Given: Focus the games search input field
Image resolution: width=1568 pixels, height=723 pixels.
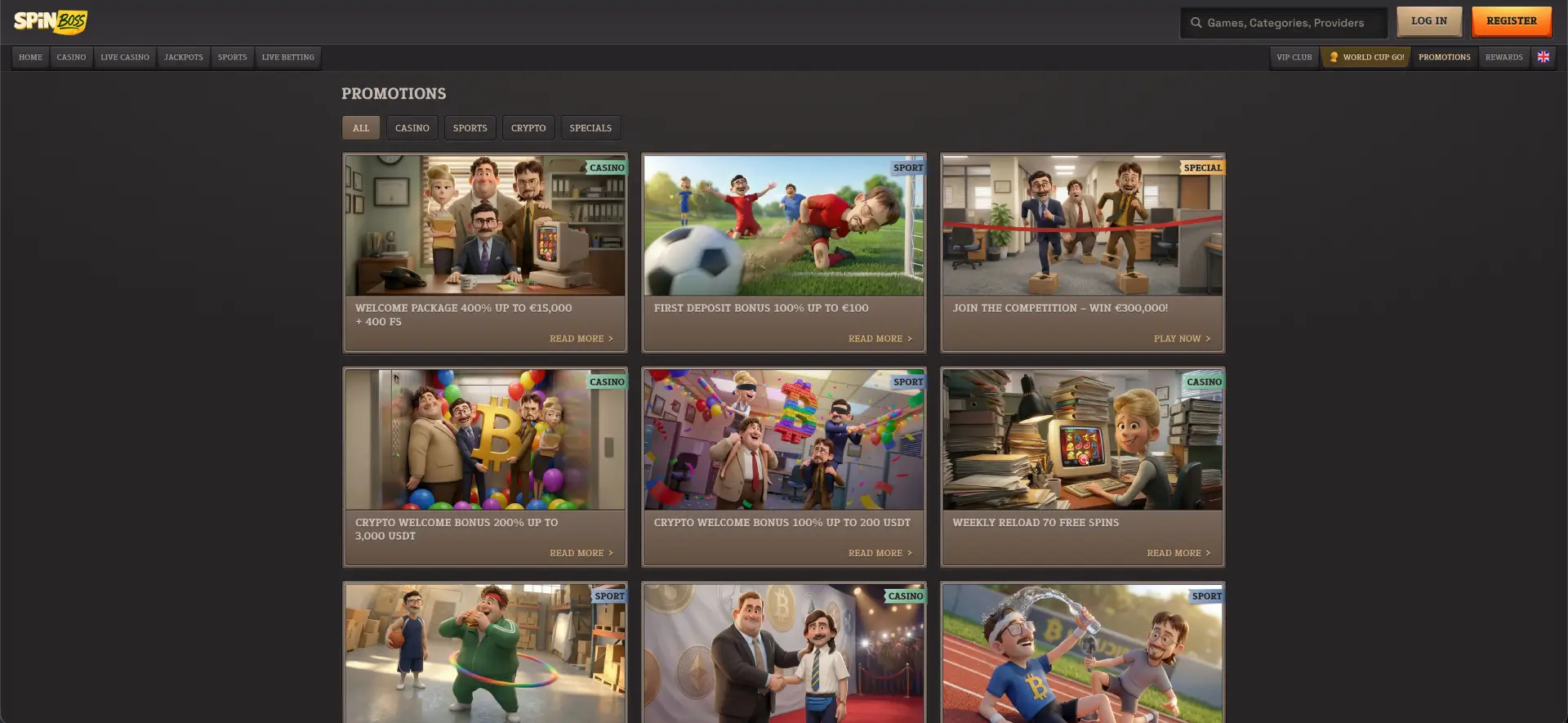Looking at the screenshot, I should tap(1284, 23).
